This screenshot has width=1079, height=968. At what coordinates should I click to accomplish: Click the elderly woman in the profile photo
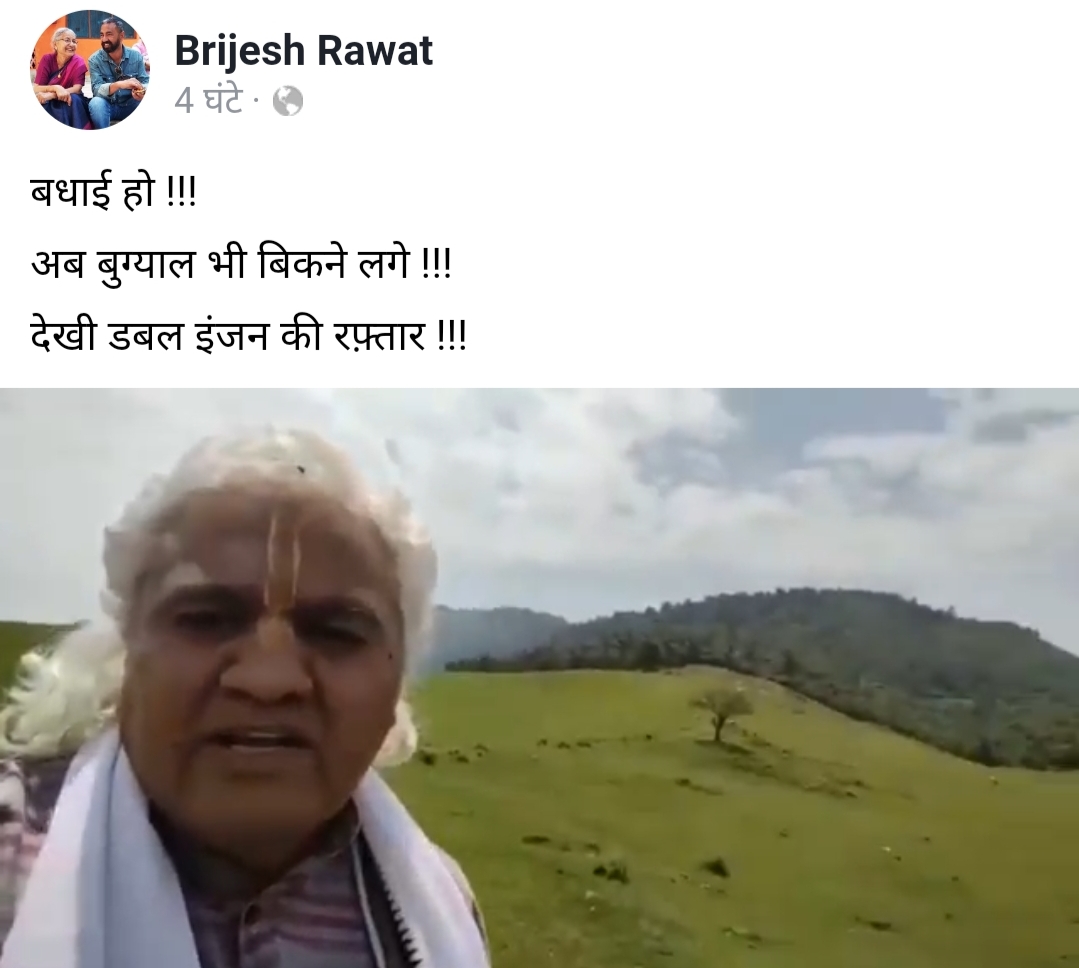61,76
